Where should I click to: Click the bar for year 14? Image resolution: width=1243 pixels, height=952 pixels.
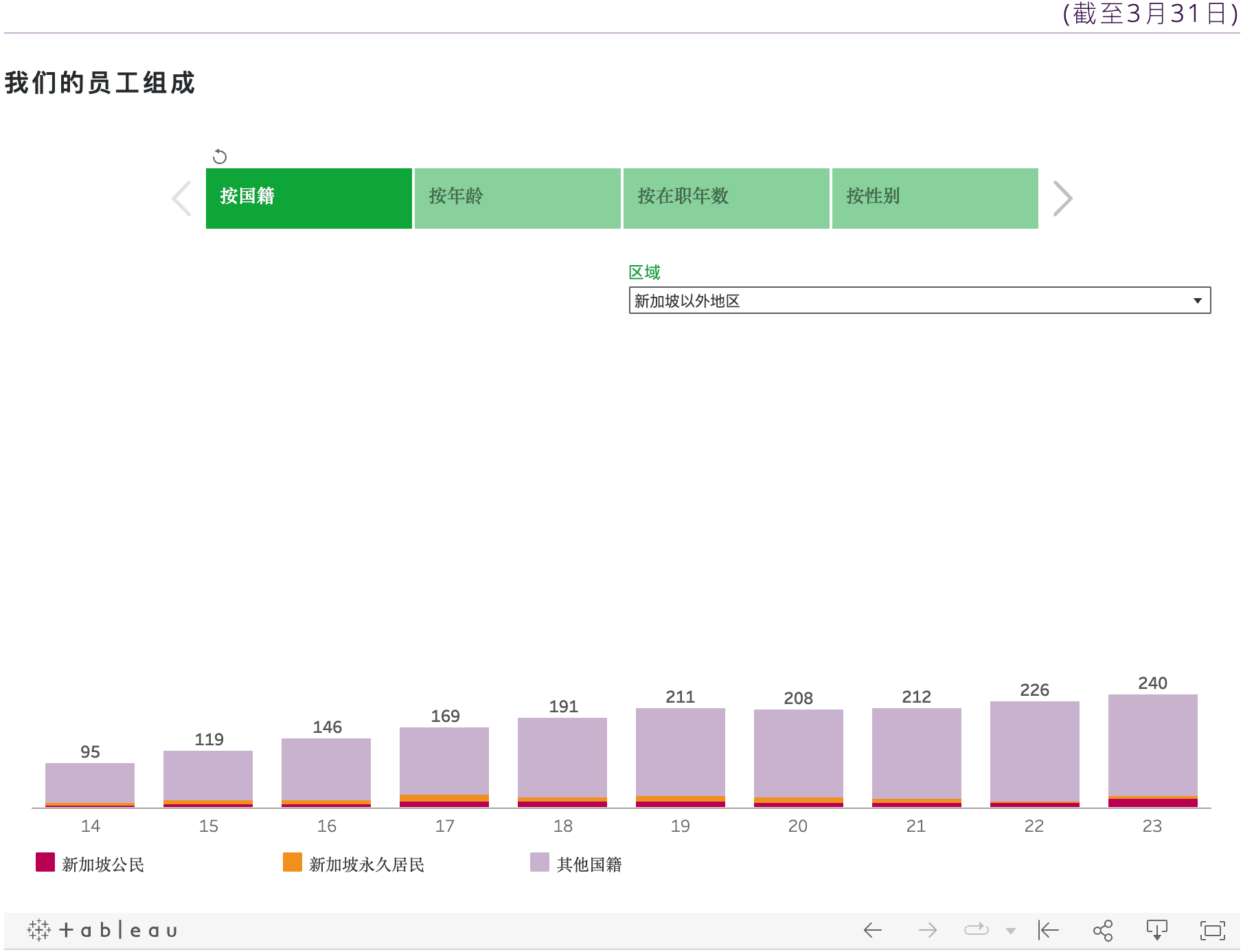(x=90, y=785)
